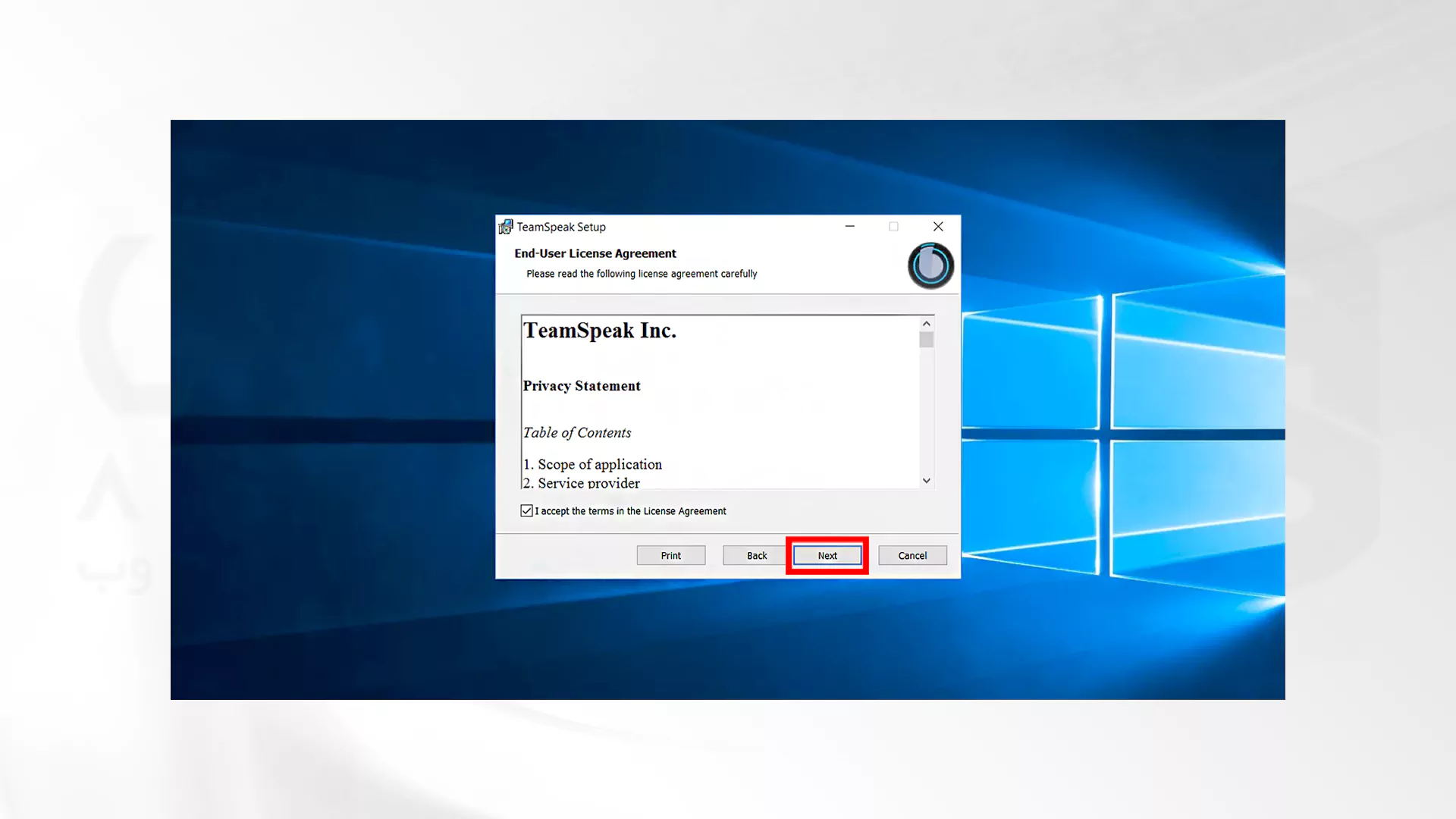Click the license scrollbar thumb

click(x=926, y=340)
